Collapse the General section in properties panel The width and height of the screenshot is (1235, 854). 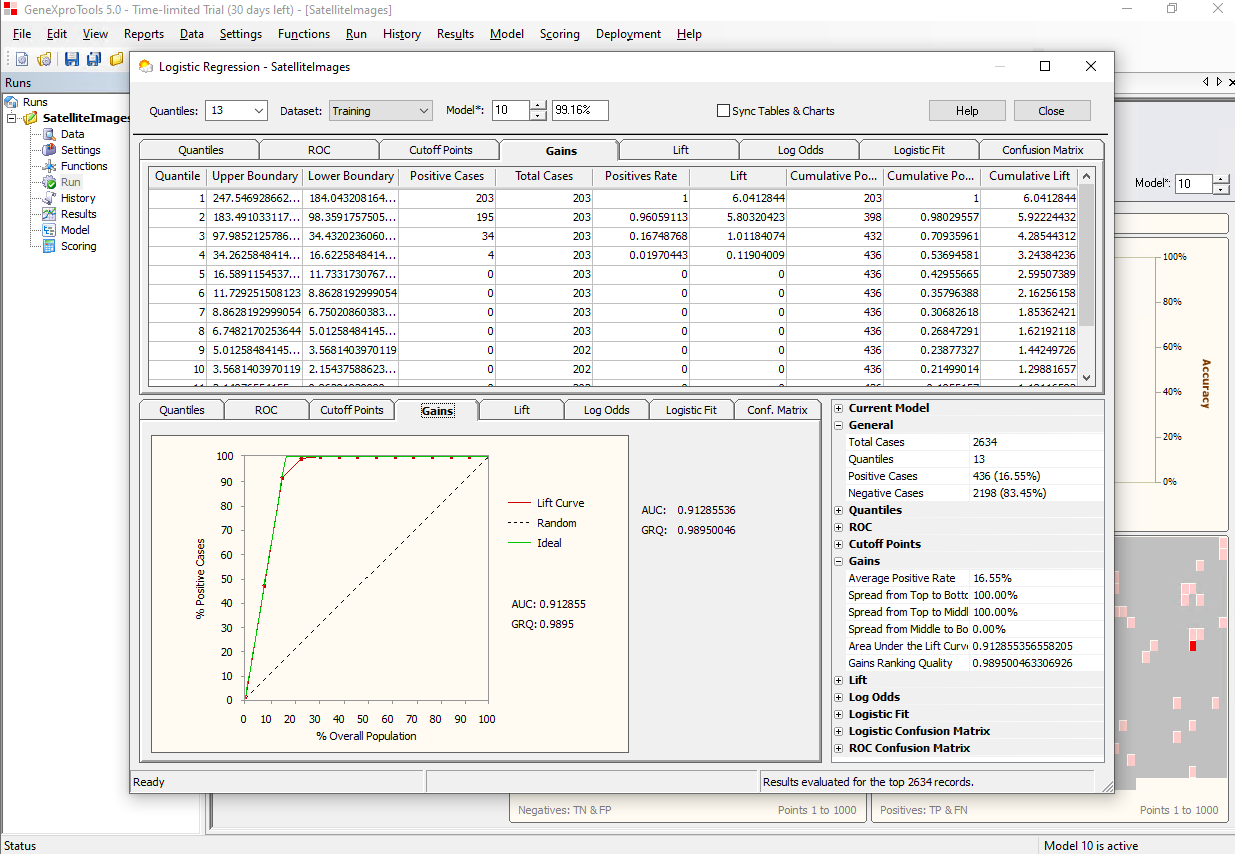click(x=838, y=425)
